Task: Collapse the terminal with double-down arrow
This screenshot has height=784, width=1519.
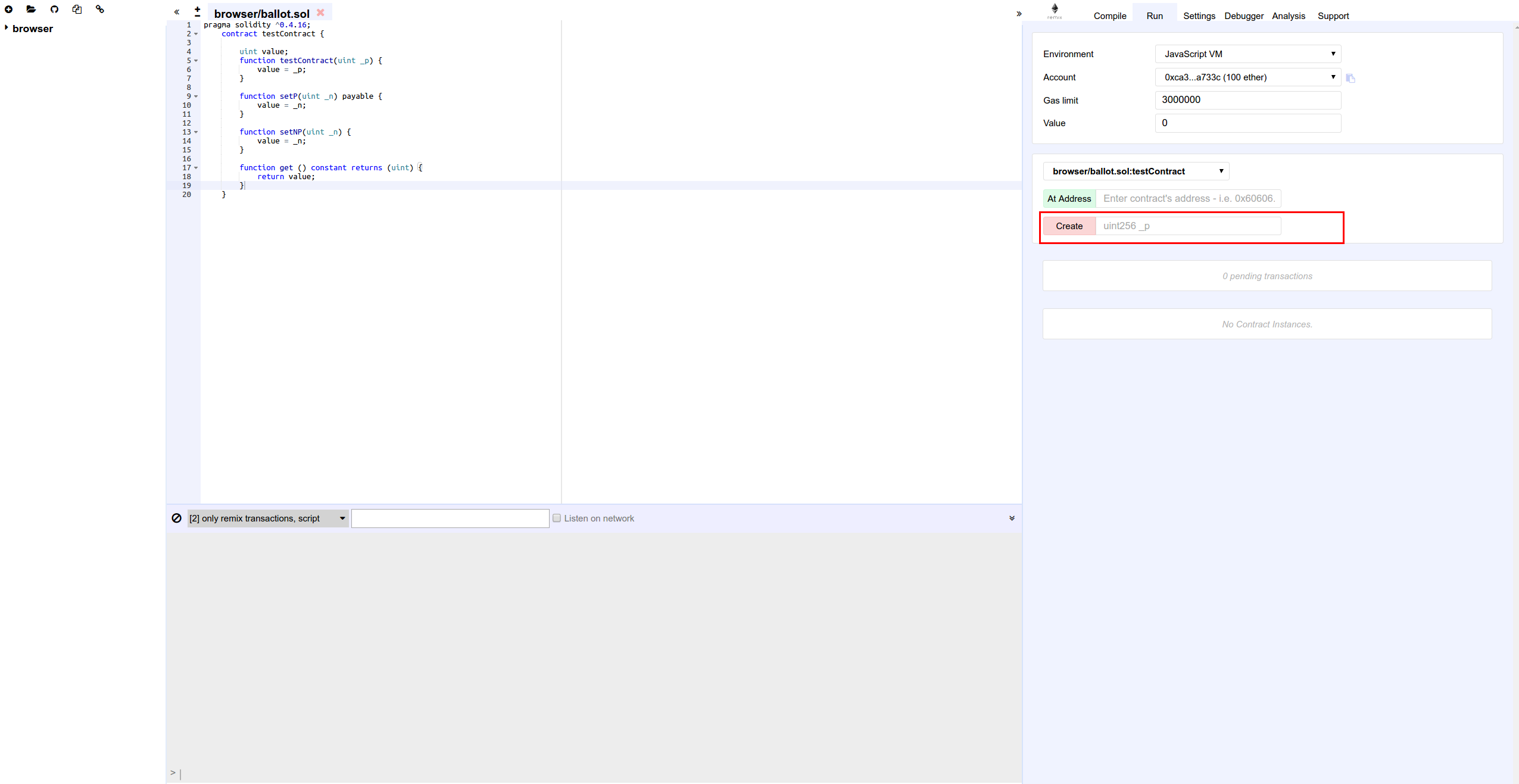Action: pos(1012,518)
